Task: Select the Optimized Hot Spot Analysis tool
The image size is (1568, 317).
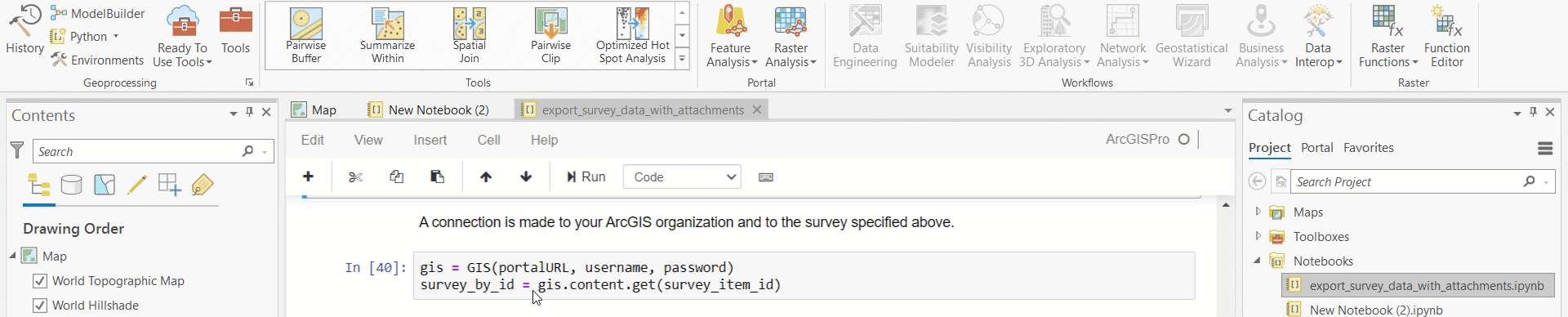Action: [x=633, y=35]
